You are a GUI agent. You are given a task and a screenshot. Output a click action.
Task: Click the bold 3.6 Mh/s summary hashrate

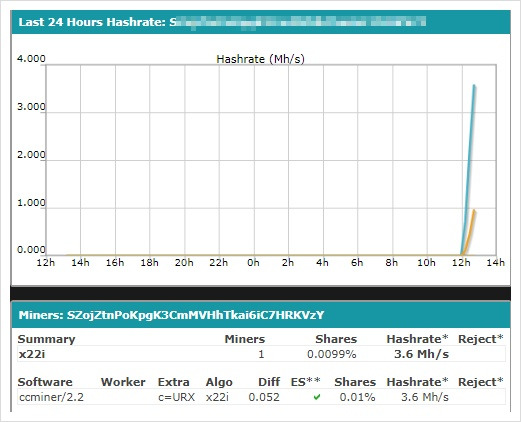pyautogui.click(x=422, y=354)
